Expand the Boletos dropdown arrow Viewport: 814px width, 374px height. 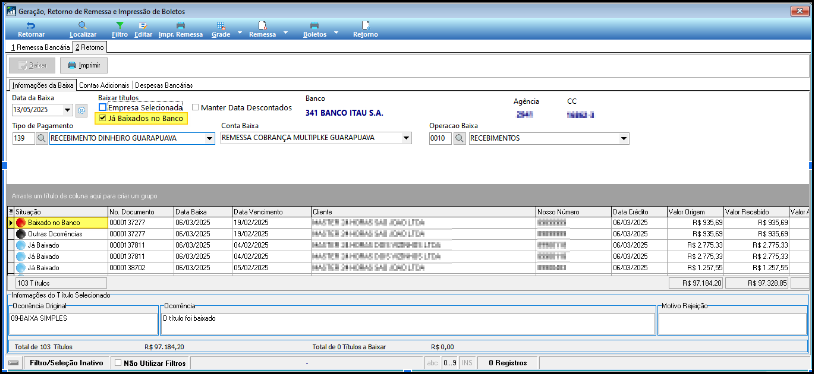coord(336,32)
